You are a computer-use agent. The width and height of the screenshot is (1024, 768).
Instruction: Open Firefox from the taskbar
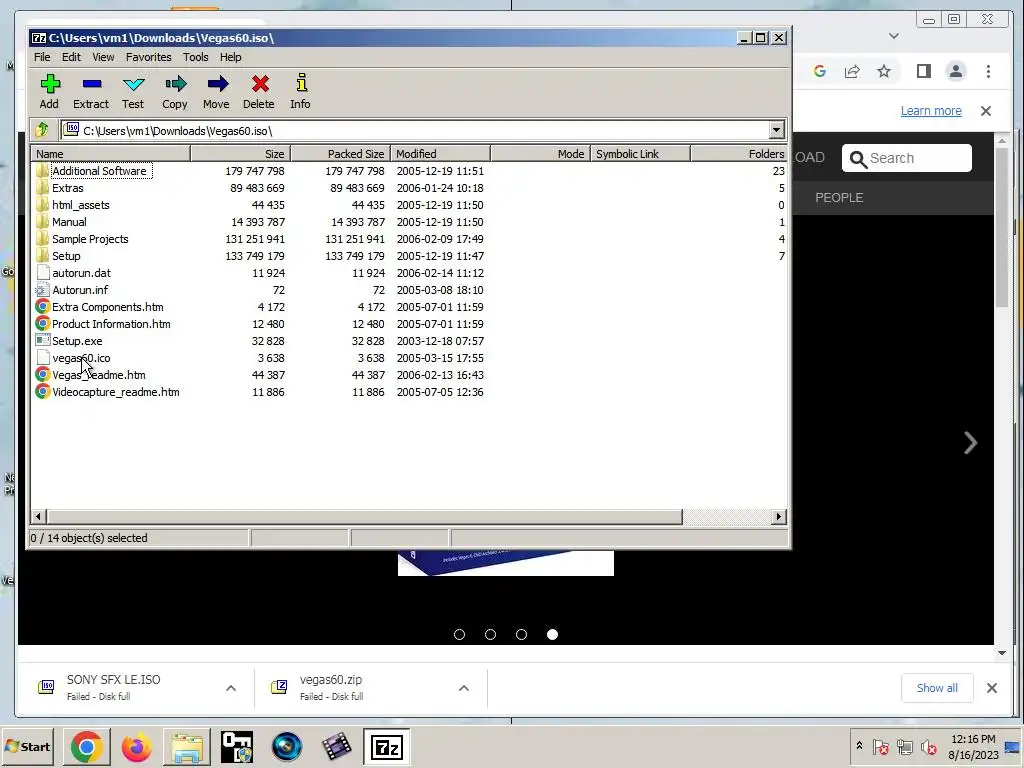(x=136, y=746)
